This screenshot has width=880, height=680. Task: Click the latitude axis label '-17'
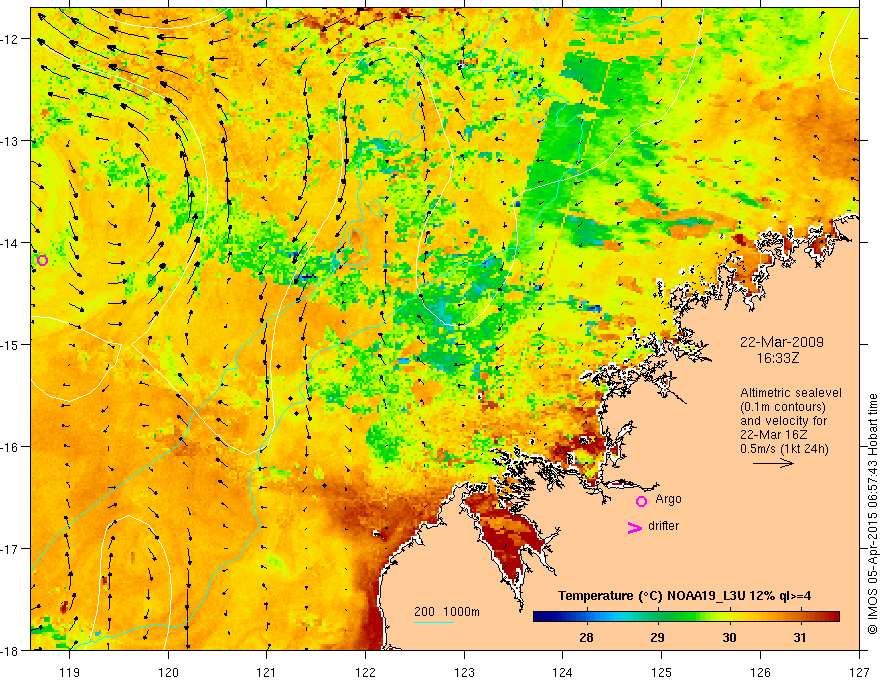[x=11, y=549]
